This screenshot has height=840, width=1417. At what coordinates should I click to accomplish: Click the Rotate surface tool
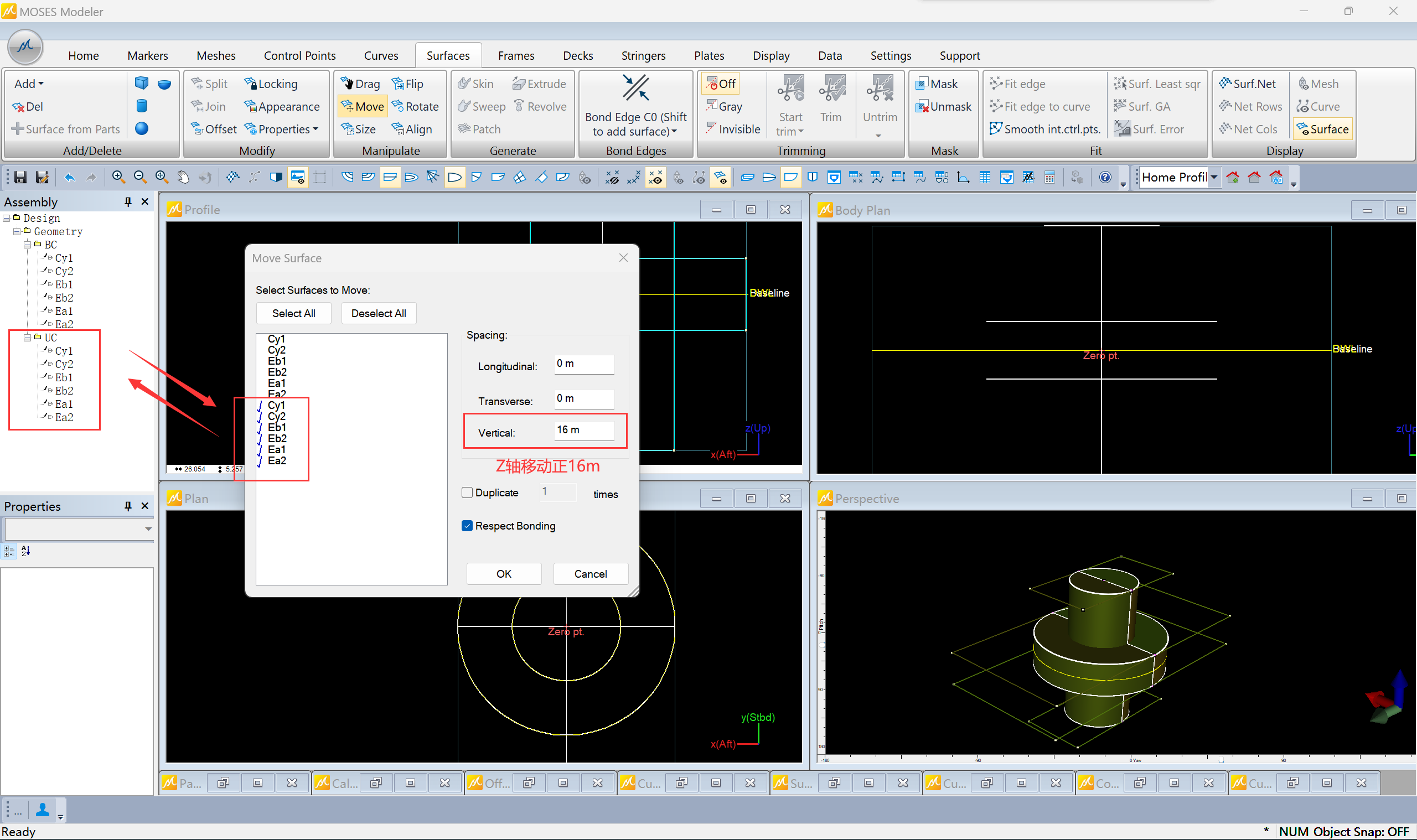pos(415,106)
